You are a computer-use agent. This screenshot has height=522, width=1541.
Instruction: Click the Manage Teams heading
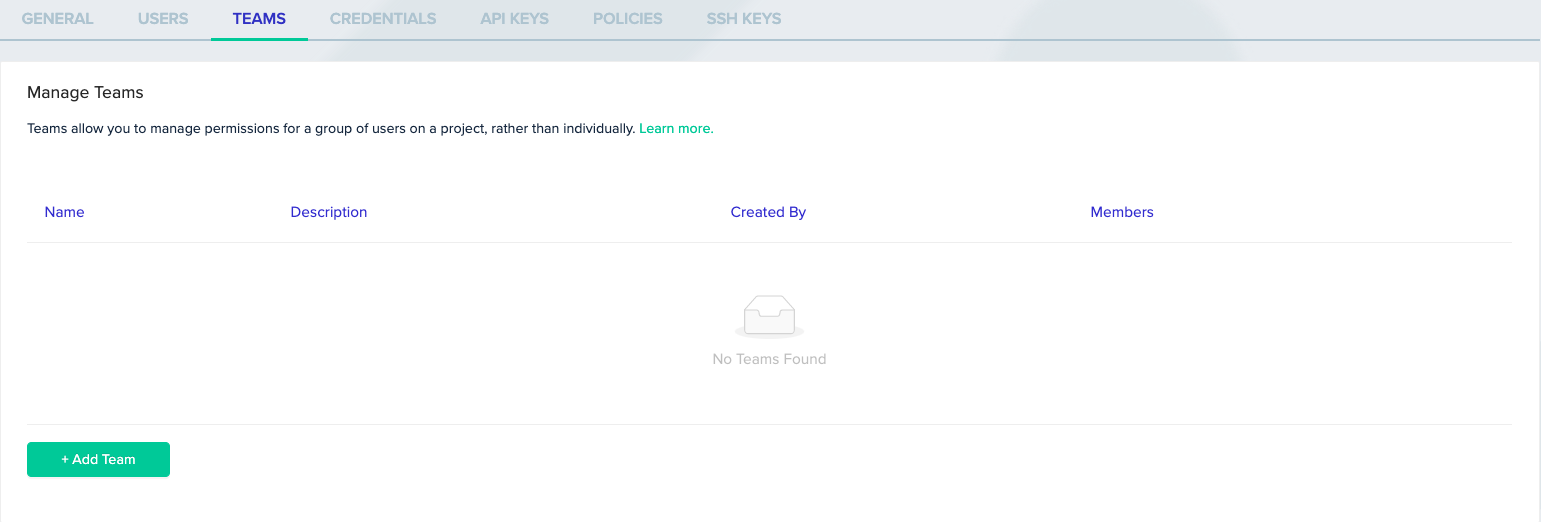coord(85,93)
